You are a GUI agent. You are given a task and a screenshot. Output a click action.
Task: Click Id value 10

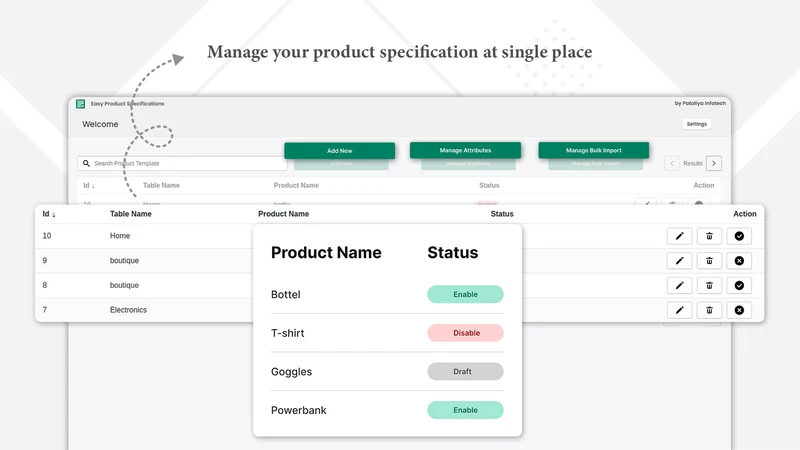47,236
